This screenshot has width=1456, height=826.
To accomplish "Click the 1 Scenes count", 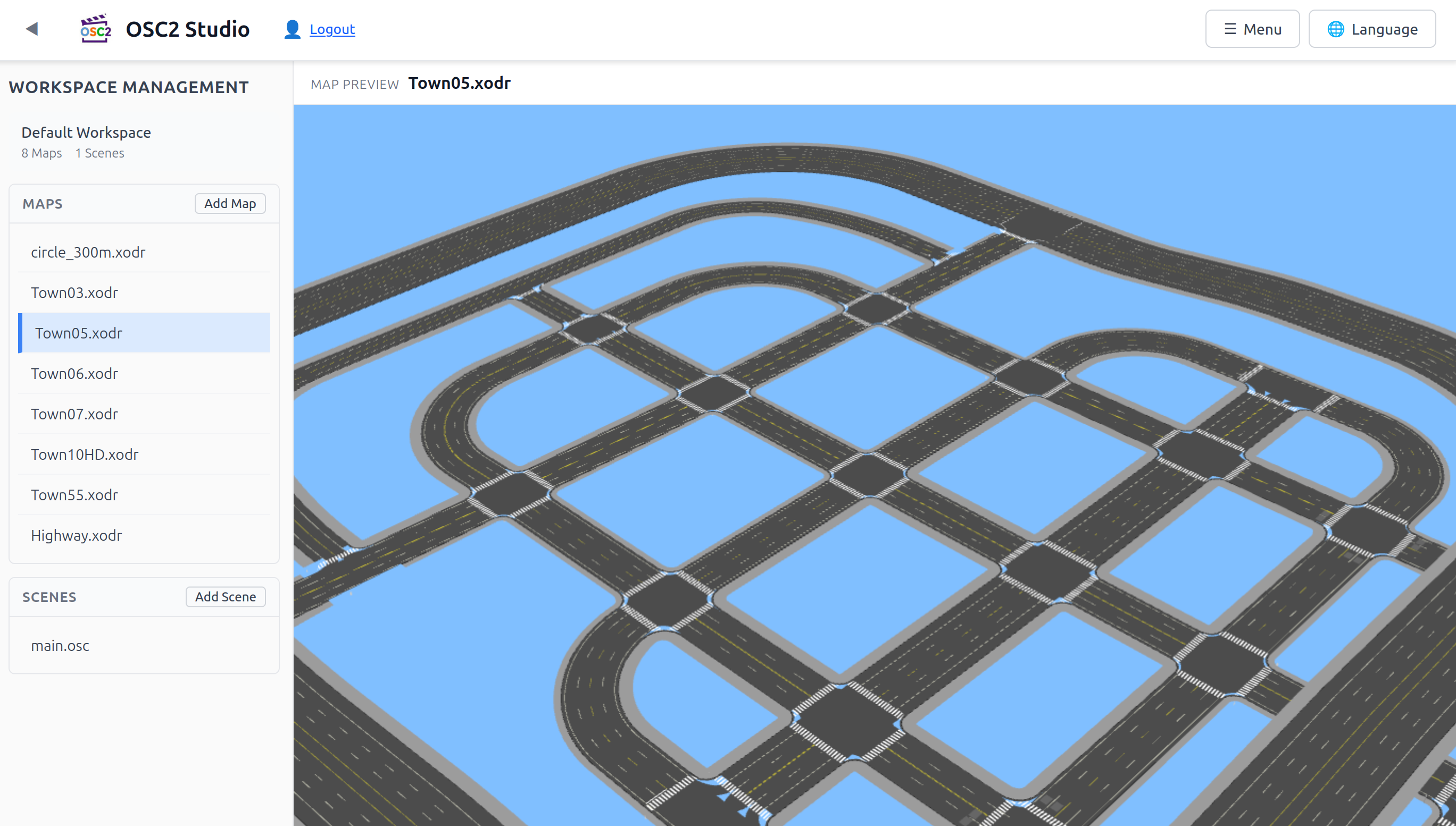I will point(100,153).
